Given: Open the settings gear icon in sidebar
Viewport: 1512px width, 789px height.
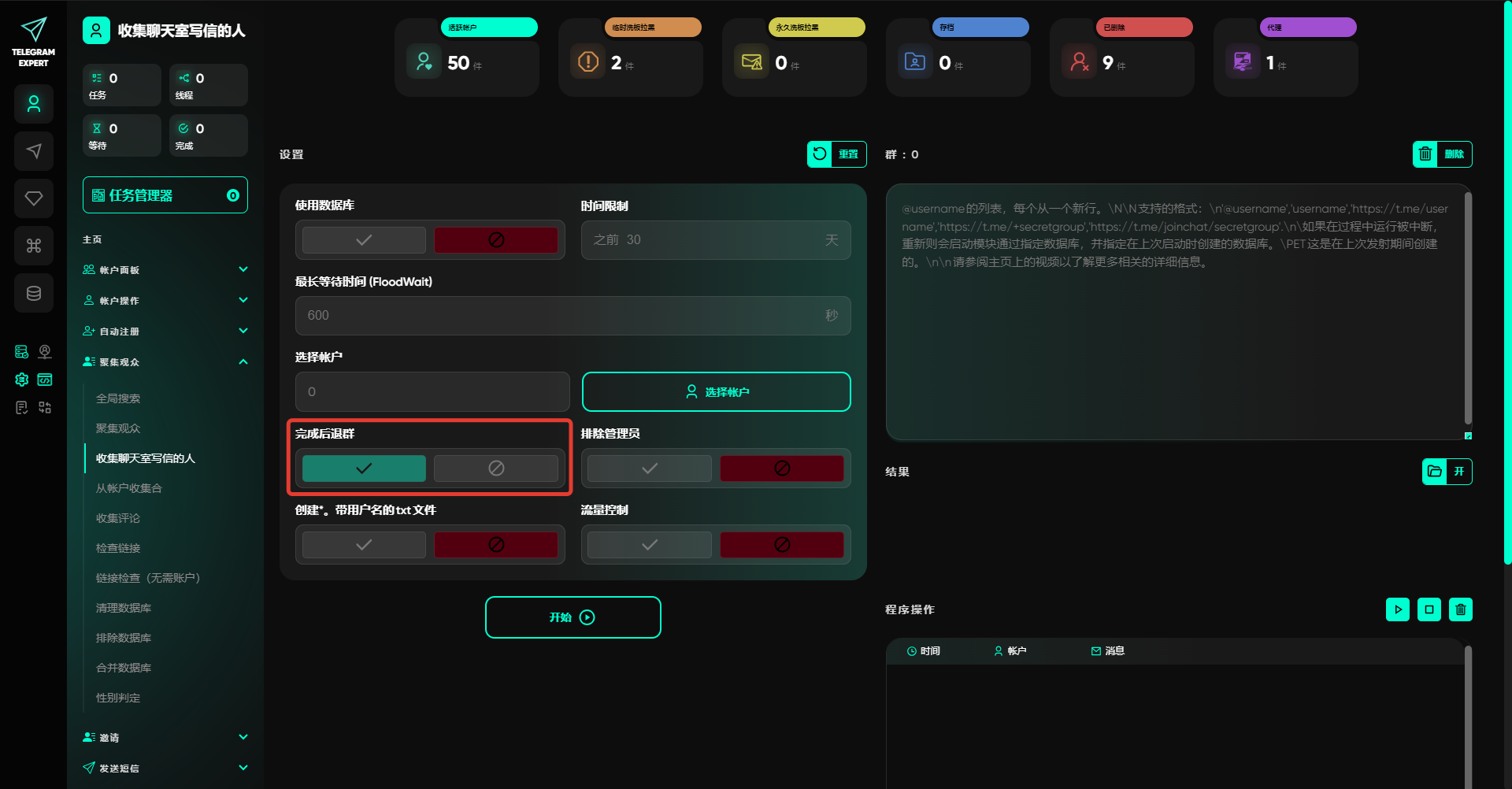Looking at the screenshot, I should click(x=22, y=380).
